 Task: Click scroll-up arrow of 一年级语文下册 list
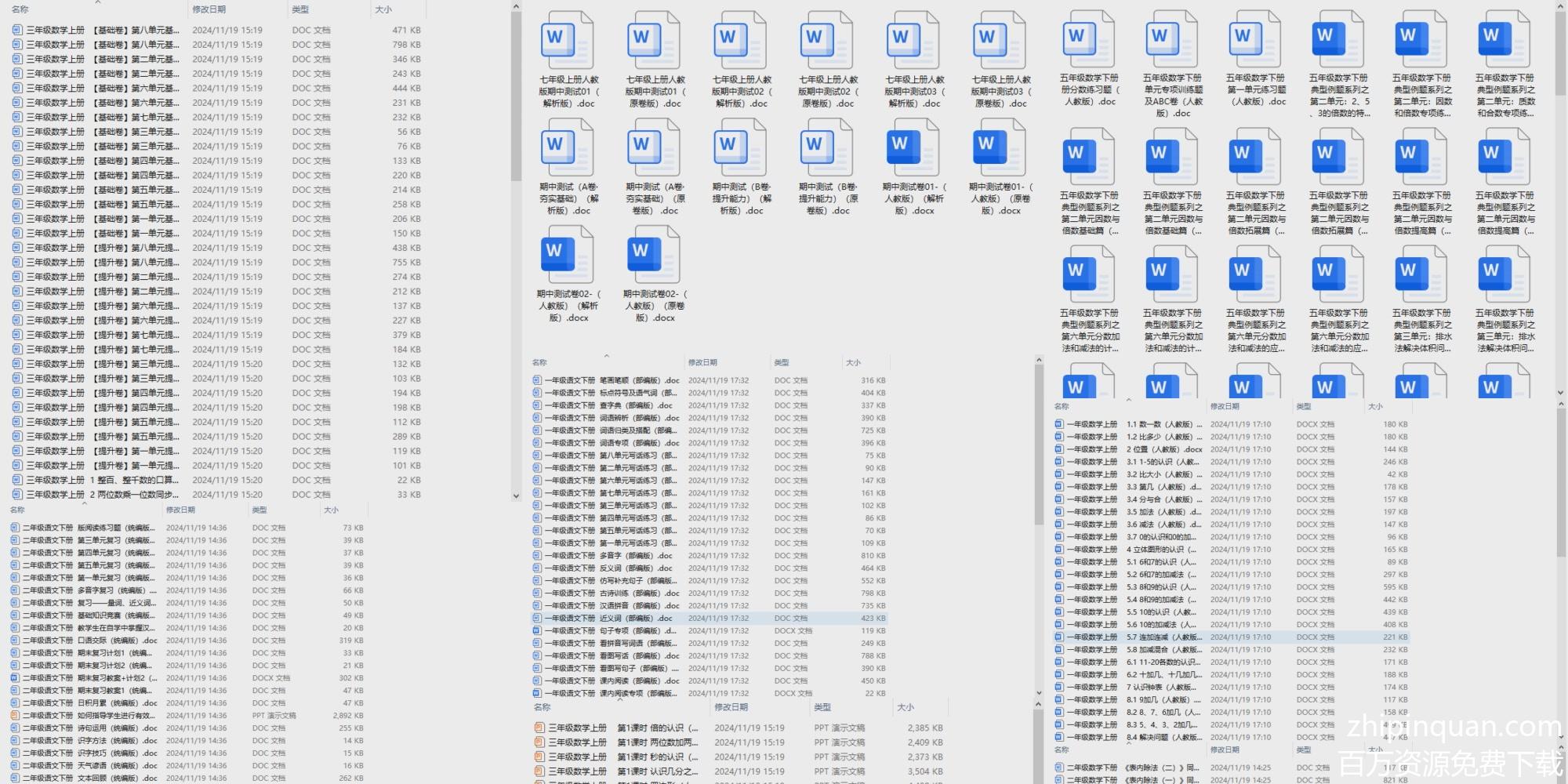[x=1039, y=361]
